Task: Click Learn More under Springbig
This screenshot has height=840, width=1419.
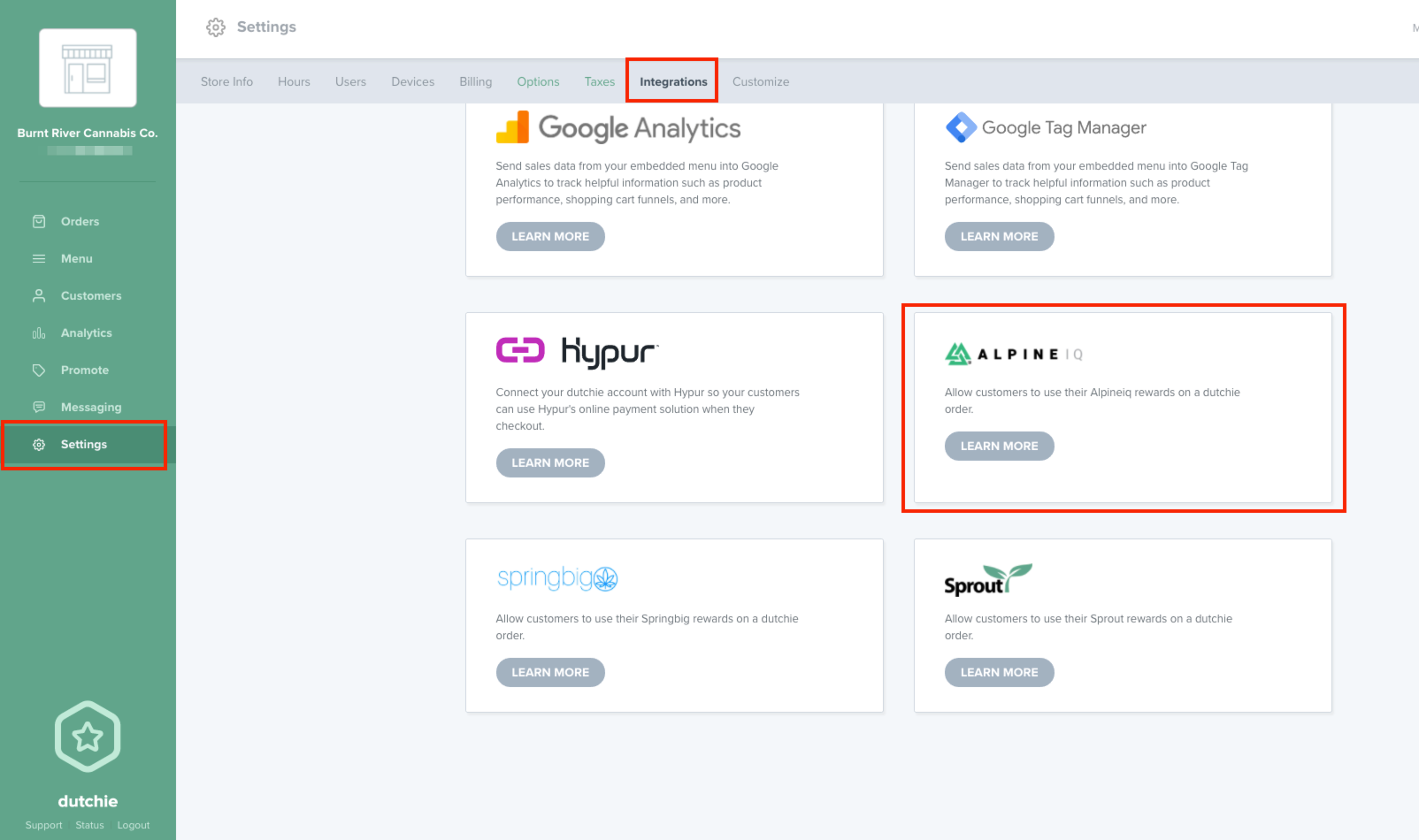Action: (x=550, y=673)
